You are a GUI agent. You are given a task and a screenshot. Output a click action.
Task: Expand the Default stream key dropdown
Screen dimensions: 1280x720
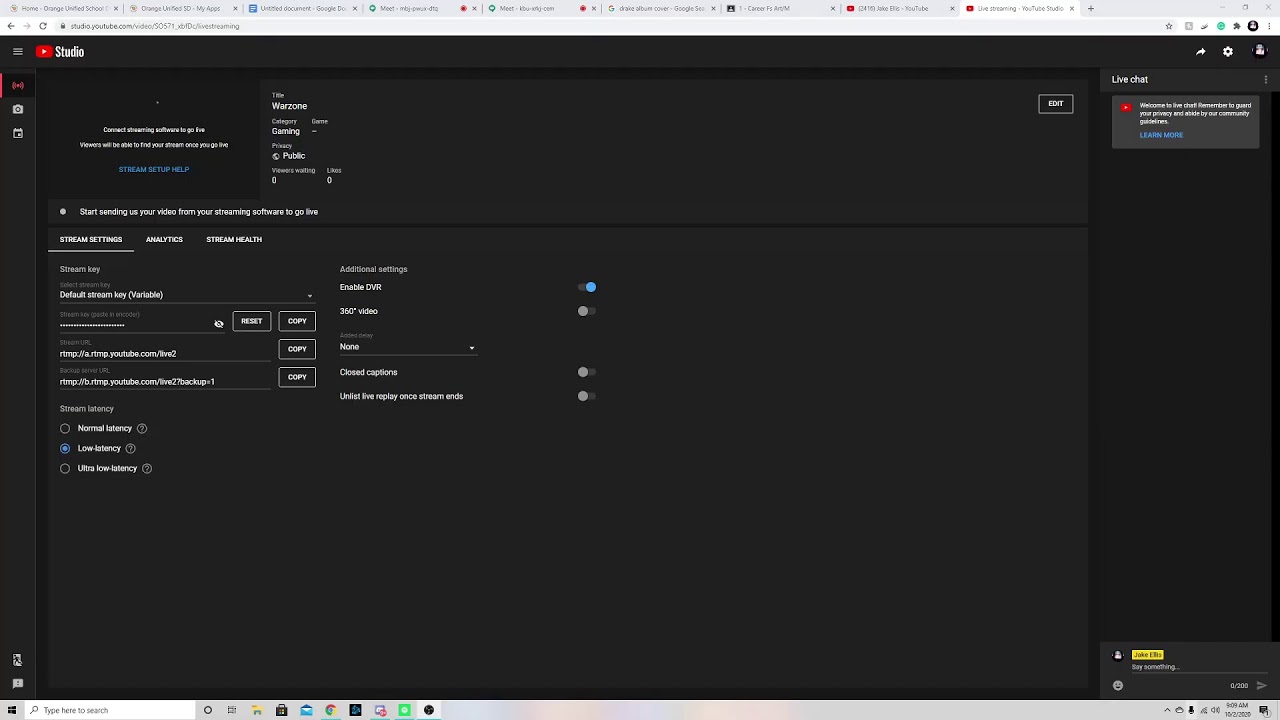pos(187,295)
